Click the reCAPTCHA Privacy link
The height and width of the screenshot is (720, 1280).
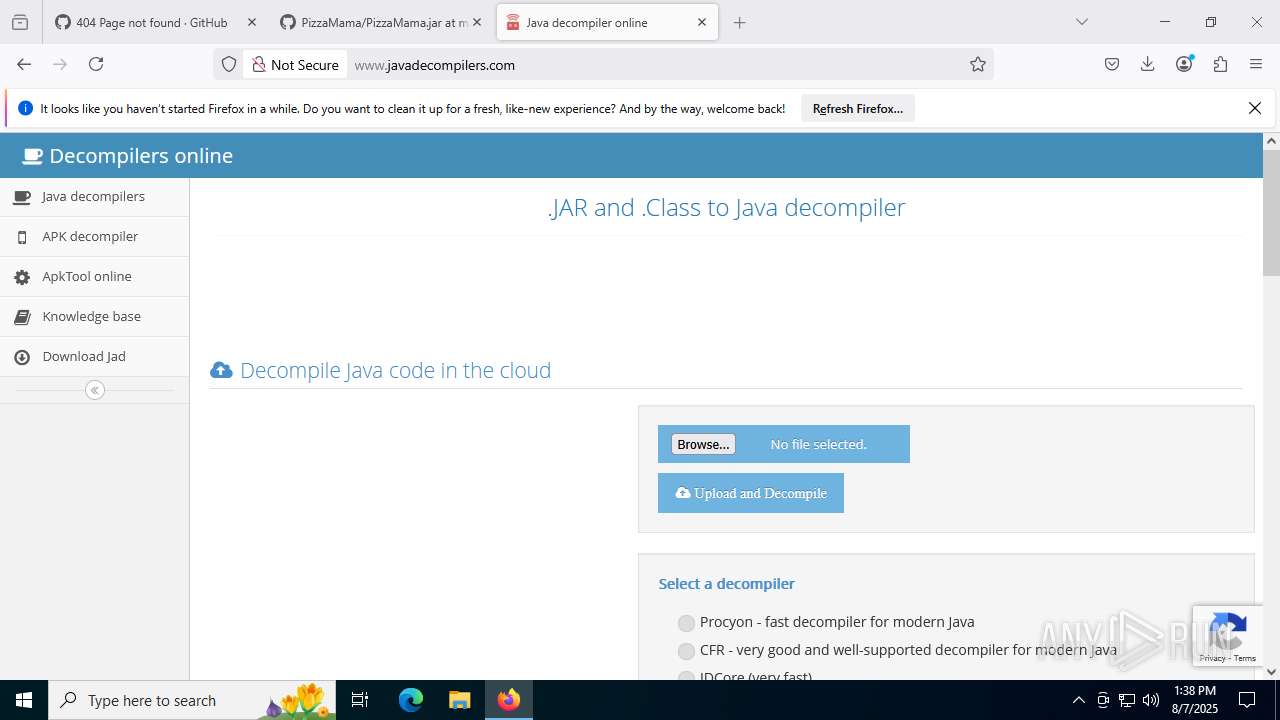pyautogui.click(x=1212, y=658)
